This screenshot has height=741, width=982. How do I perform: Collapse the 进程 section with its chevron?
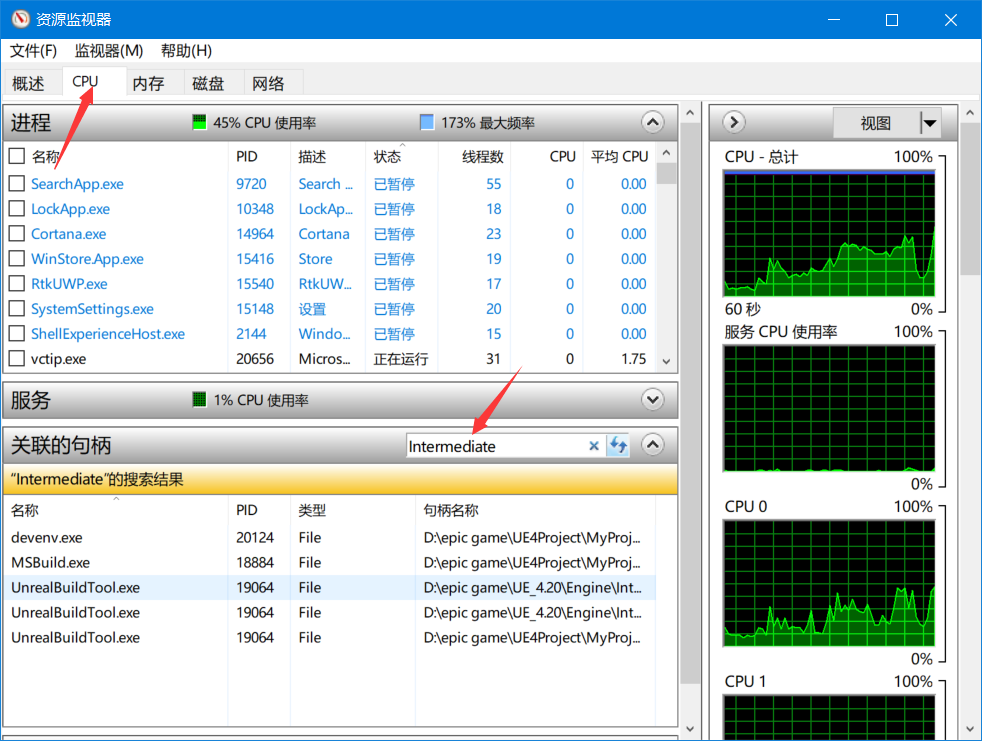[653, 122]
